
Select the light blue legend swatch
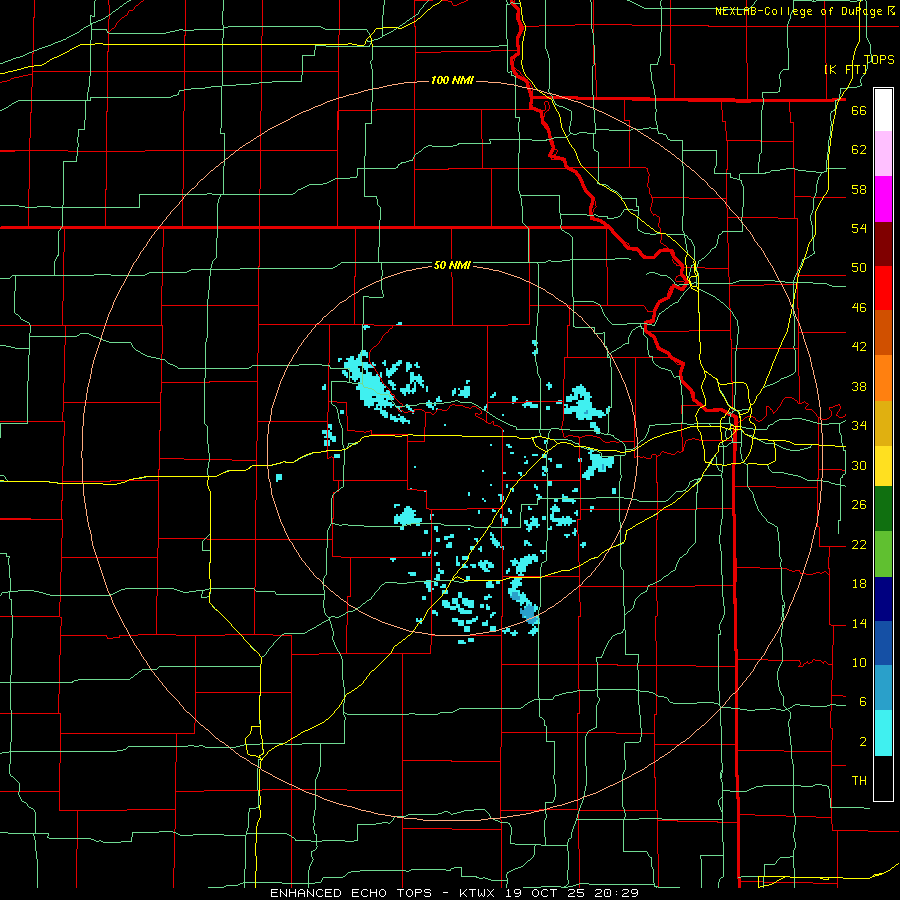point(883,688)
